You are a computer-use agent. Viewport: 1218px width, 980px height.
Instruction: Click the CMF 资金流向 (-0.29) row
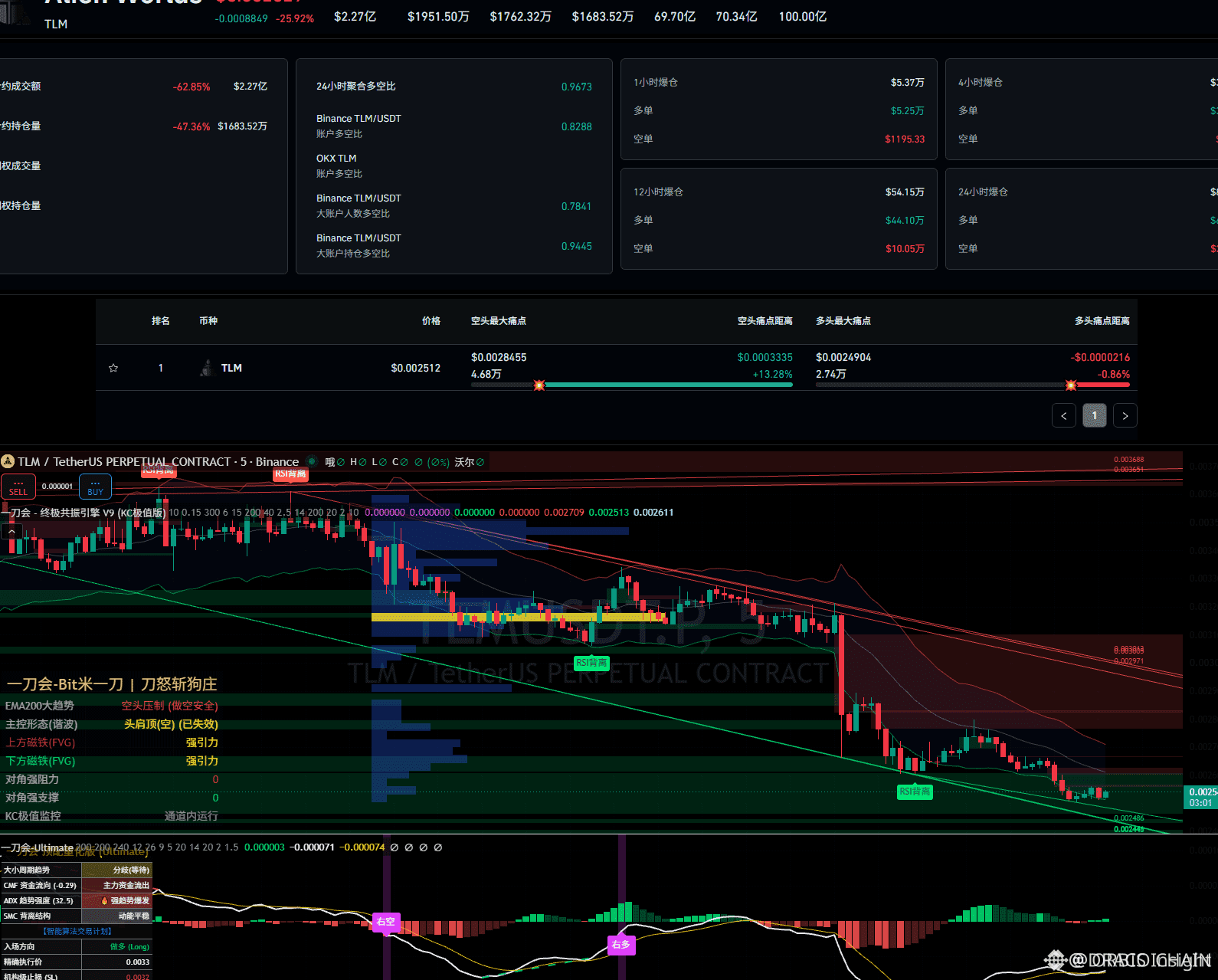[77, 886]
